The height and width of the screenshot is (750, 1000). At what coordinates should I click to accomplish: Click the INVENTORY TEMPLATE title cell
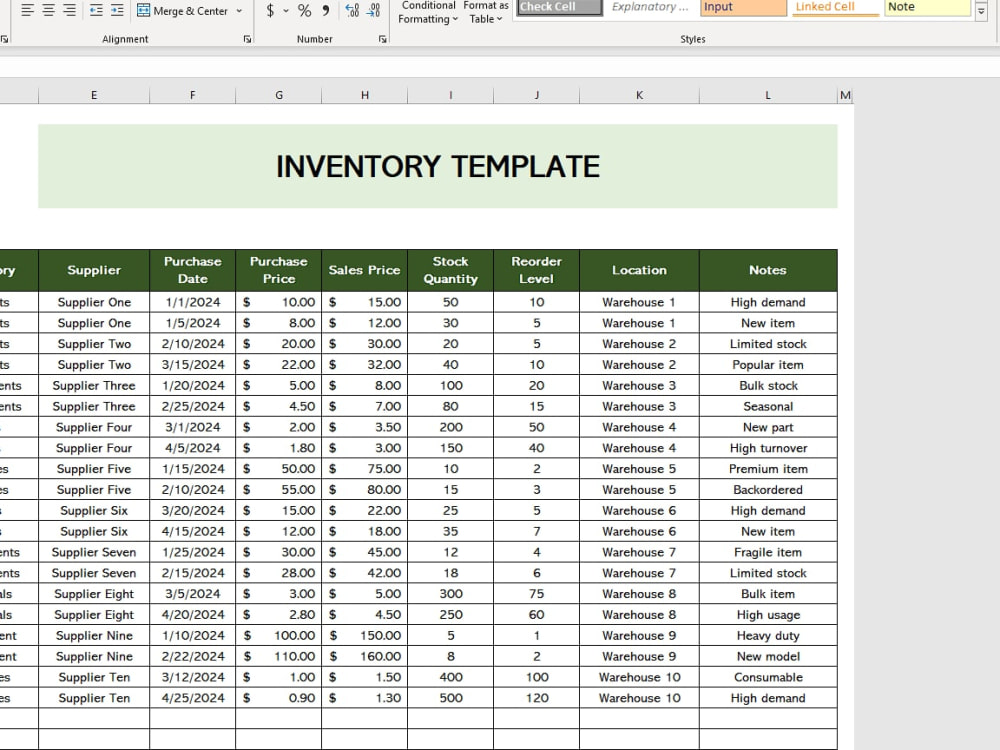click(x=438, y=166)
